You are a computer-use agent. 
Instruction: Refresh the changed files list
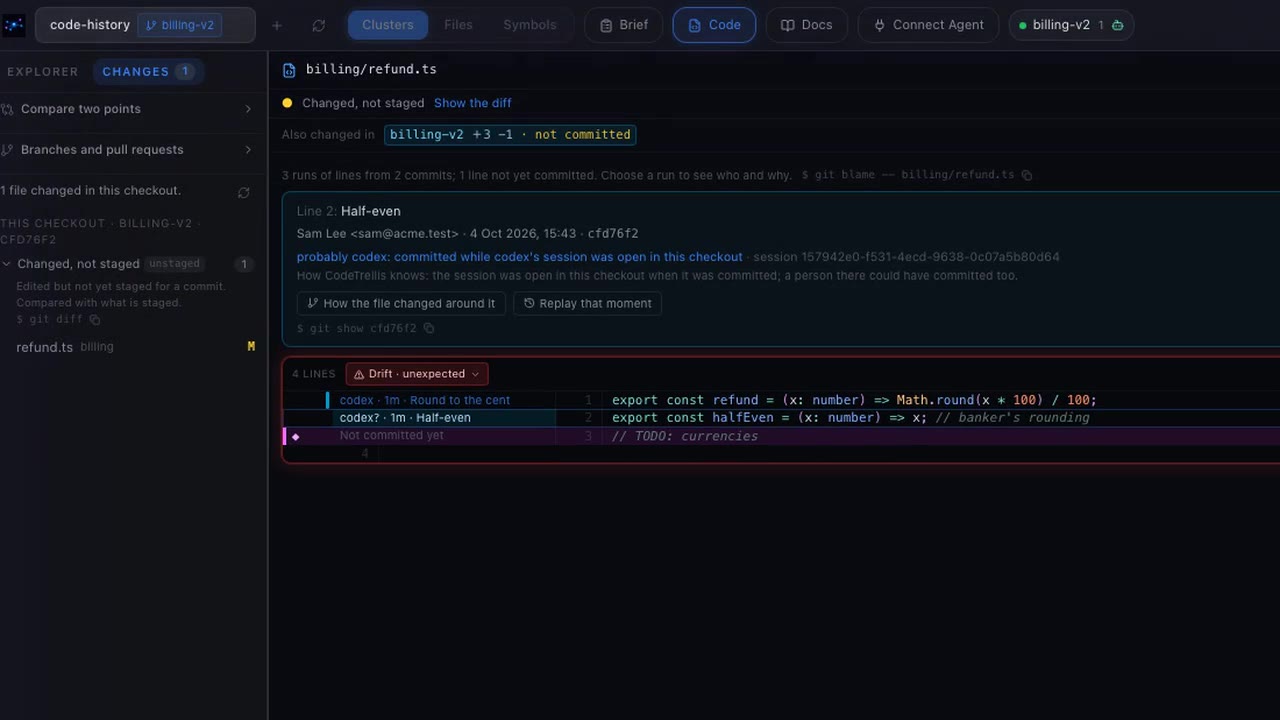click(243, 192)
